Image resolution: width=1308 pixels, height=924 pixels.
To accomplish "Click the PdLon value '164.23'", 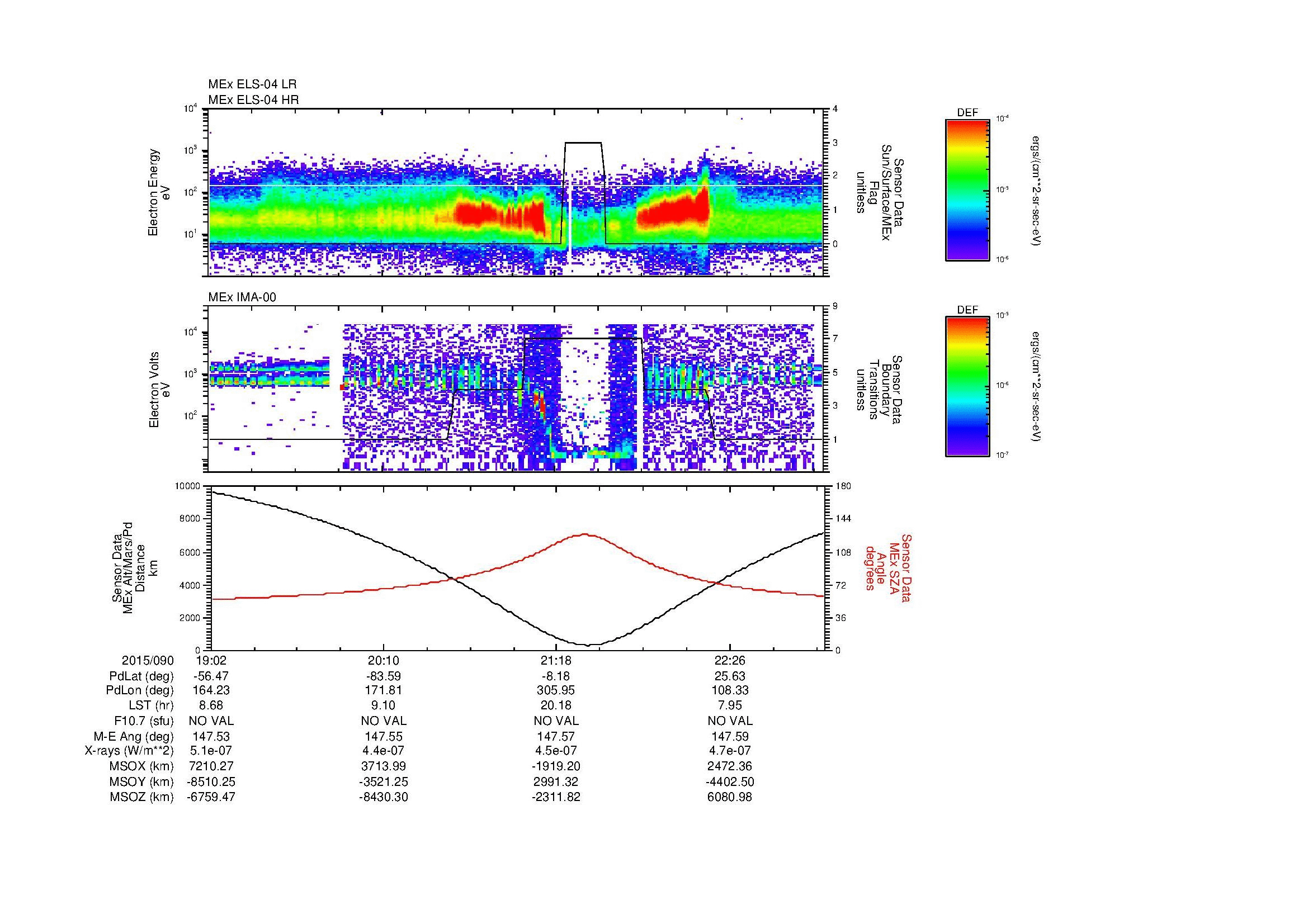I will pos(211,690).
